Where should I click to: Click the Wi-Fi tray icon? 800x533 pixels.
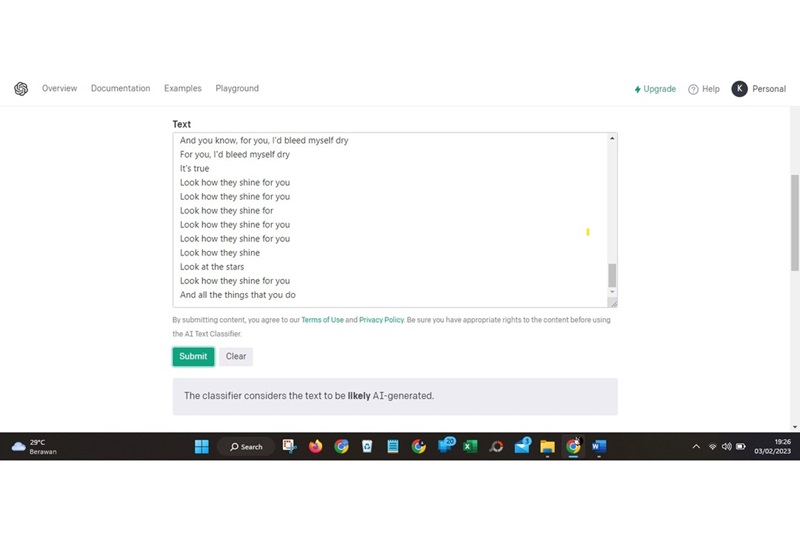pos(713,446)
